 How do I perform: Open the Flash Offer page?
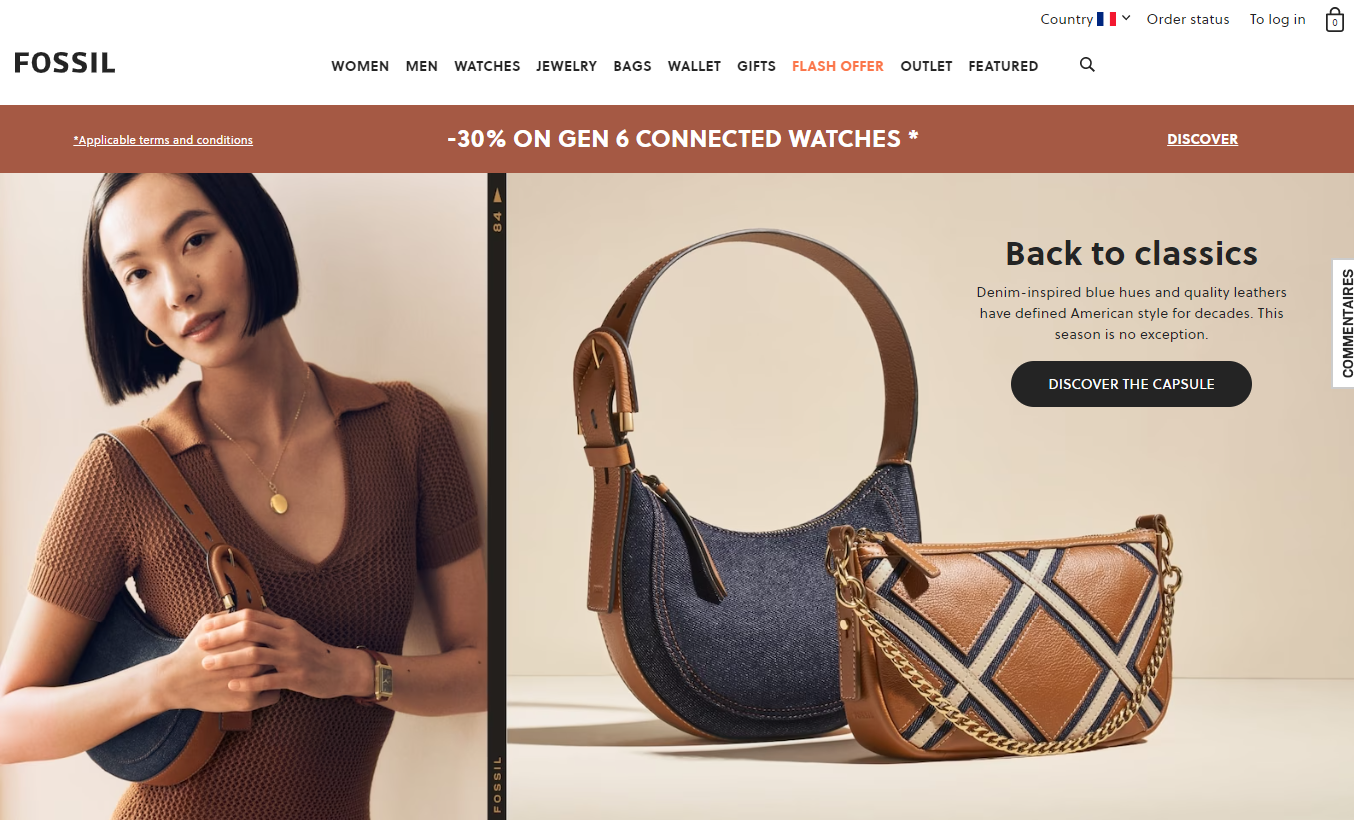838,66
